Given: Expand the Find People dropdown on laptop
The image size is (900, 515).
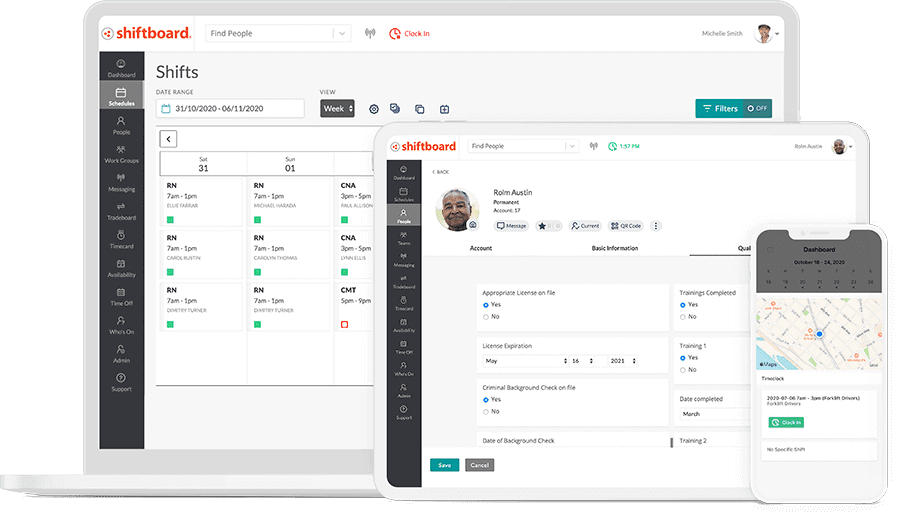Looking at the screenshot, I should click(342, 33).
